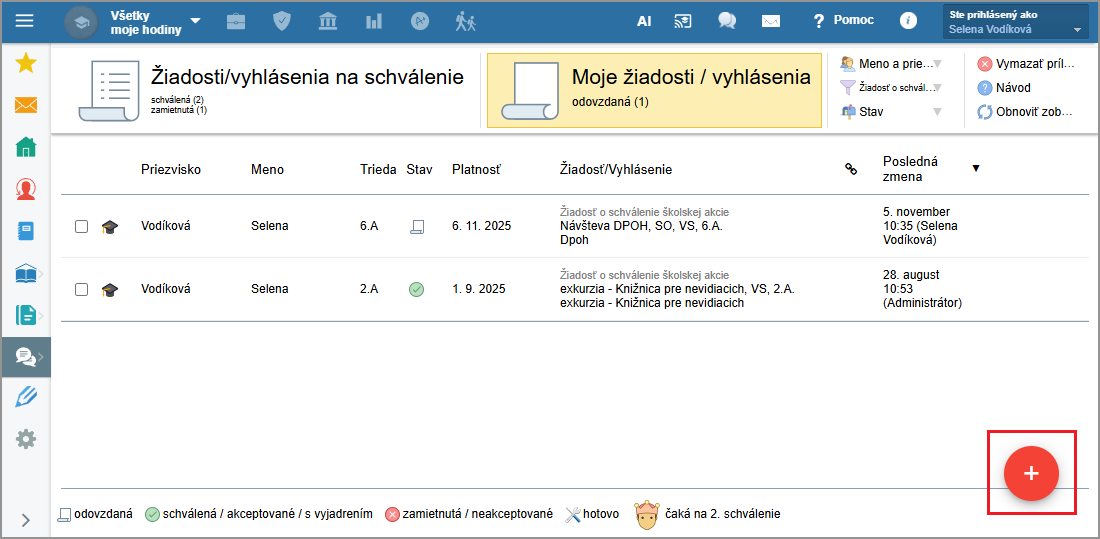Select checkbox for the 6.A Vodíková row

pyautogui.click(x=82, y=227)
